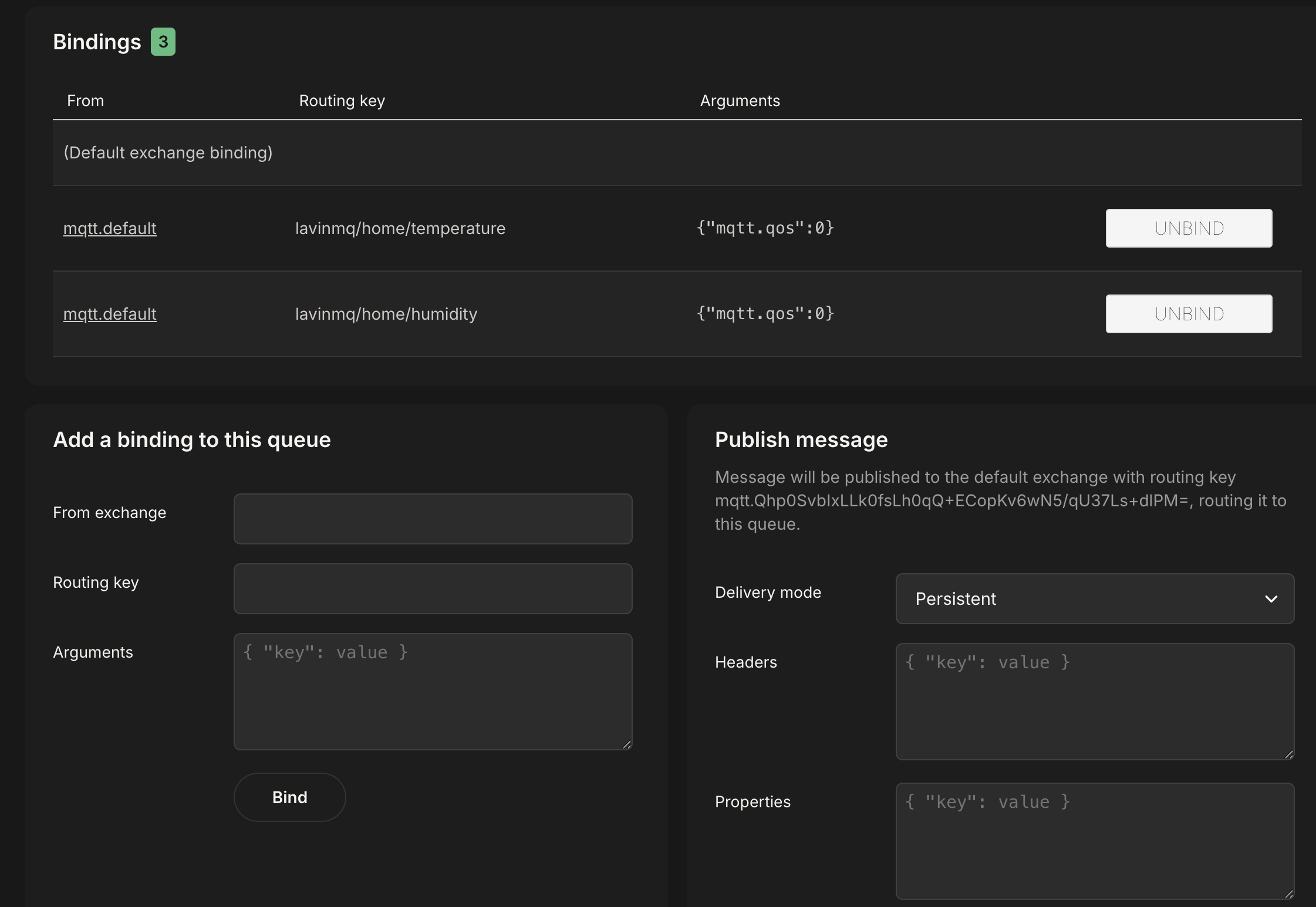Screen dimensions: 1316x907
Task: Click the Delivery mode label
Action: tap(768, 593)
